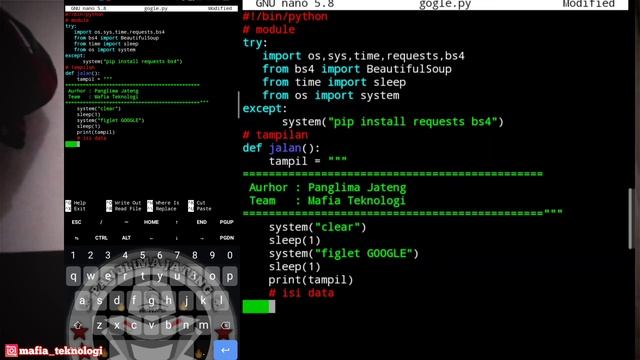Click the nano 'Help' shortcut label
Image resolution: width=640 pixels, height=360 pixels.
coord(80,203)
